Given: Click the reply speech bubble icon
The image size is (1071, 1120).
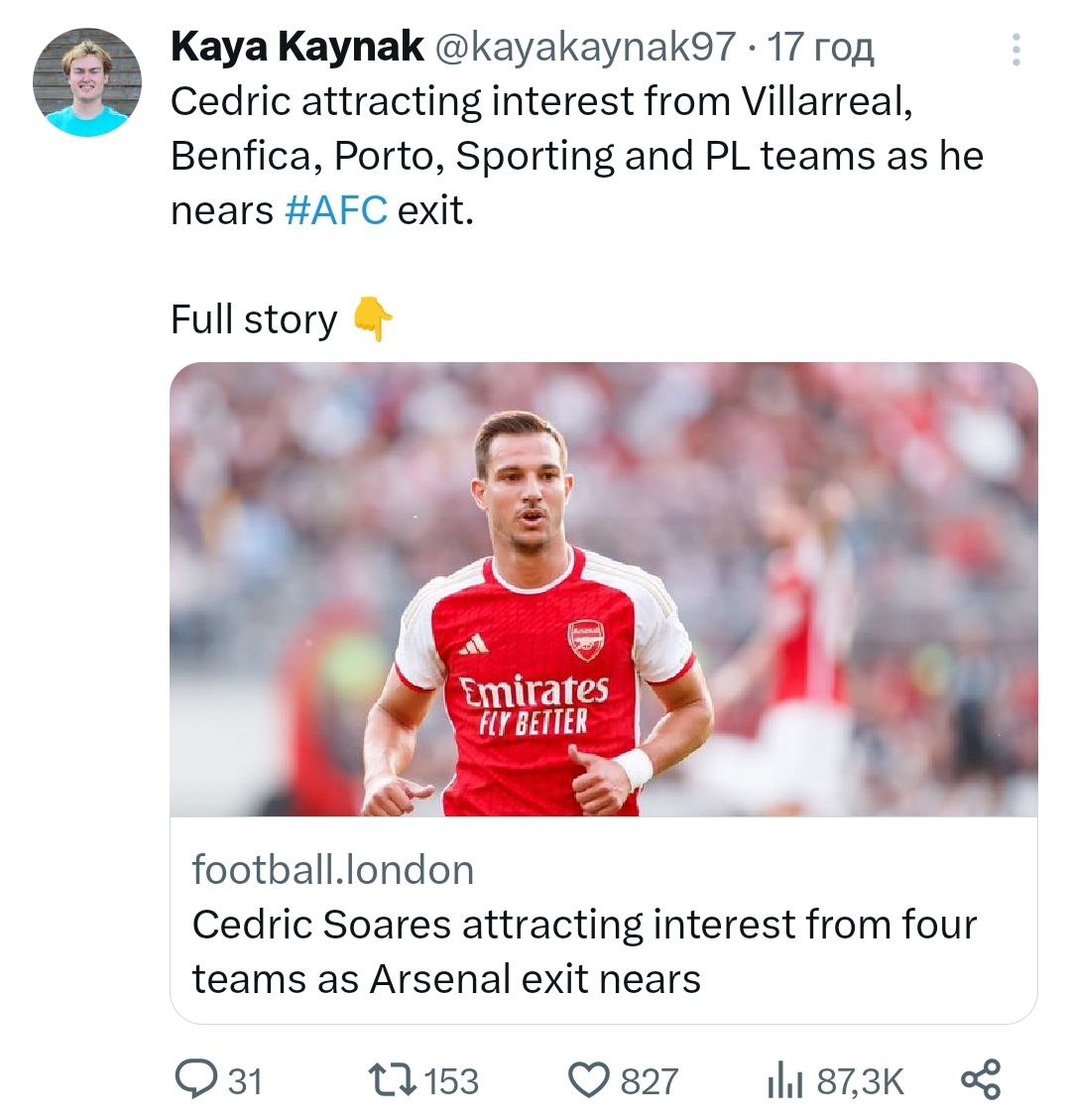Looking at the screenshot, I should 196,1079.
